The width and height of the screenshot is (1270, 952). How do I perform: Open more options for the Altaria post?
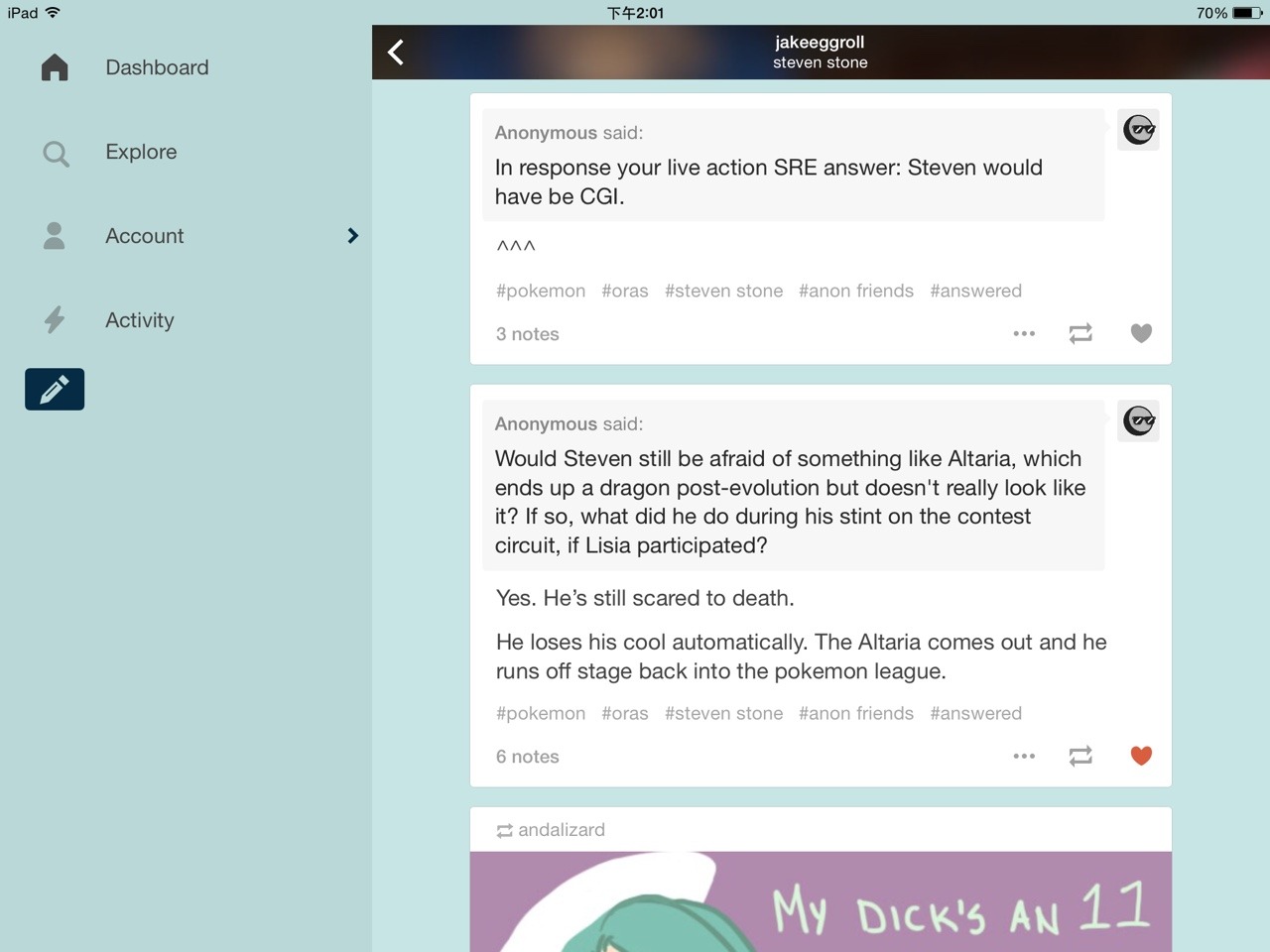coord(1024,757)
